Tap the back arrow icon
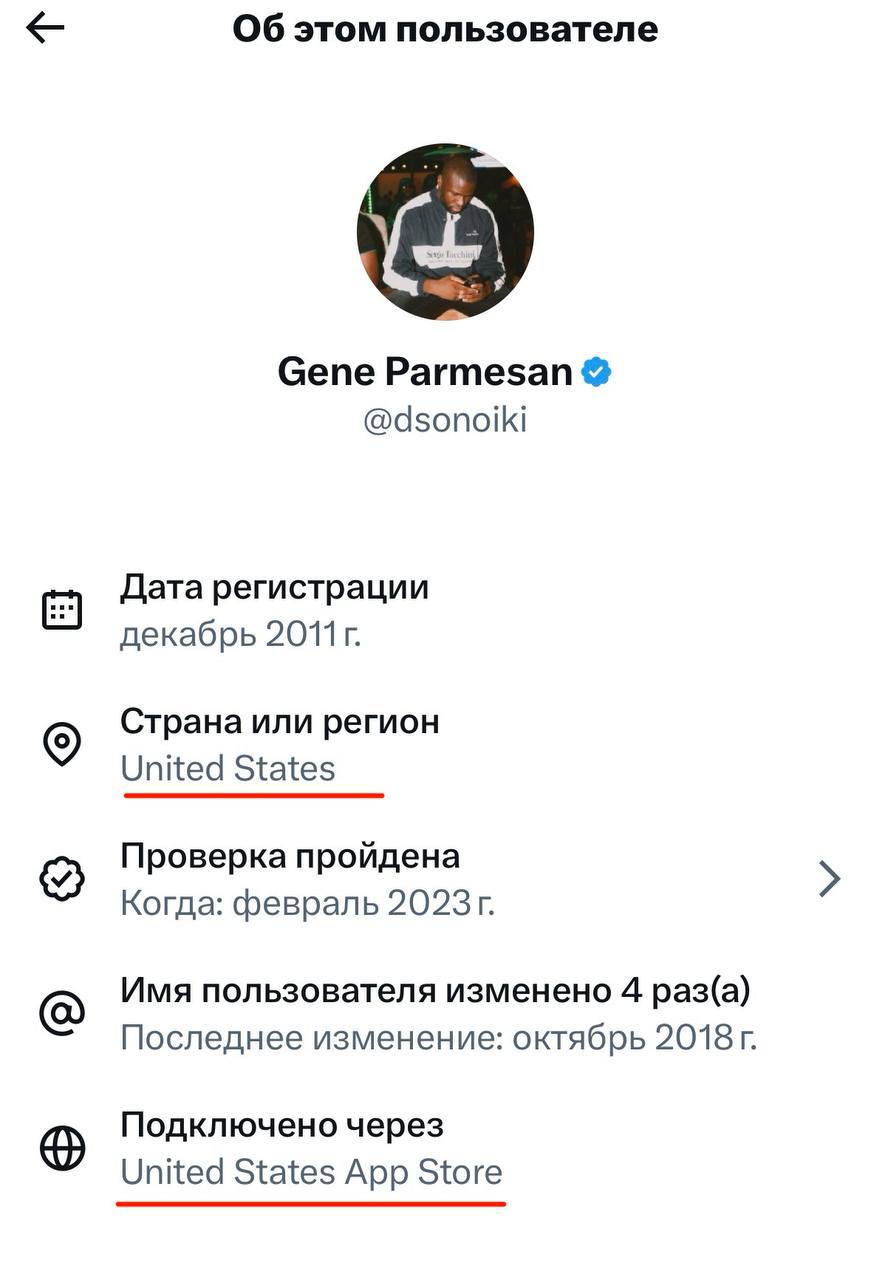891x1280 pixels. click(46, 29)
